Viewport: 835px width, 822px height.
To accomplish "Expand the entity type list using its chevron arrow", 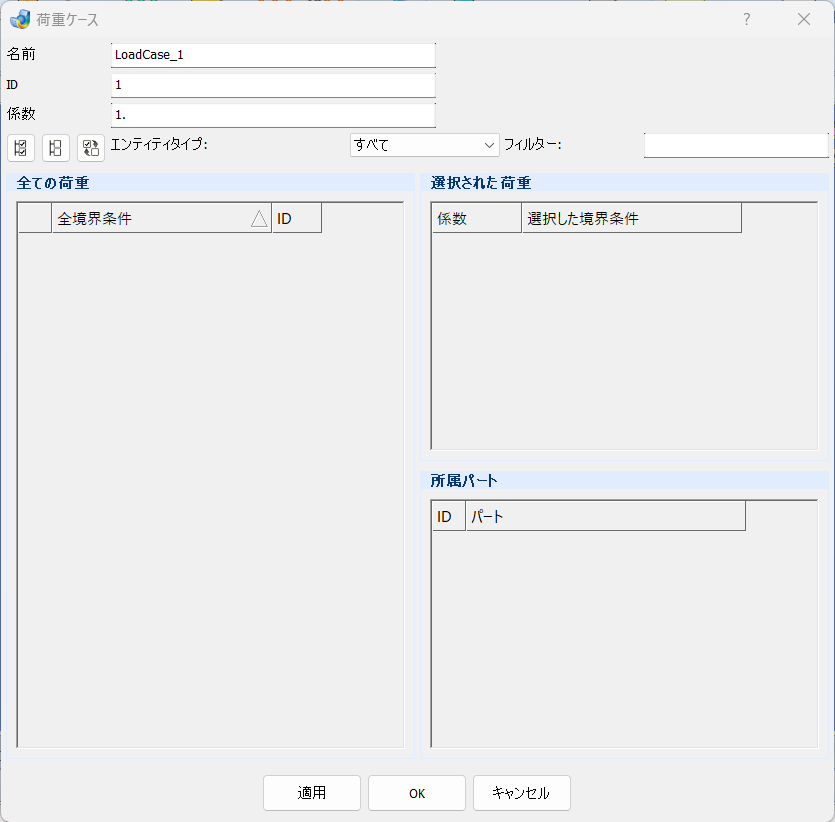I will coord(489,145).
